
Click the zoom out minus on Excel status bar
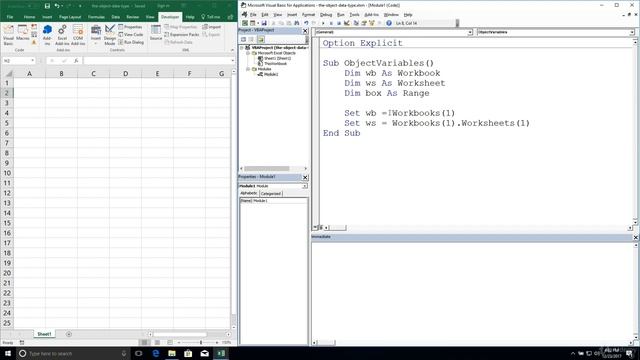pos(179,342)
